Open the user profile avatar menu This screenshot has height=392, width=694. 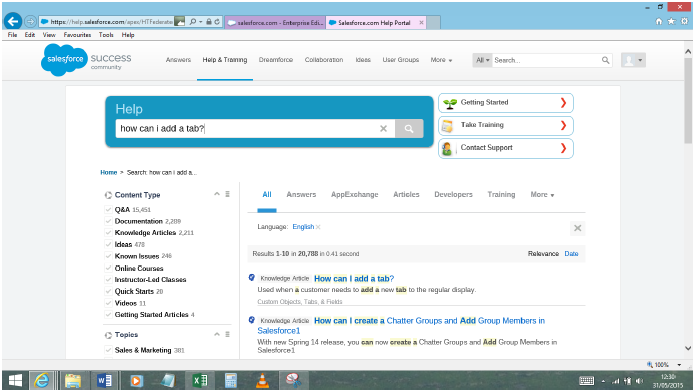pyautogui.click(x=633, y=60)
